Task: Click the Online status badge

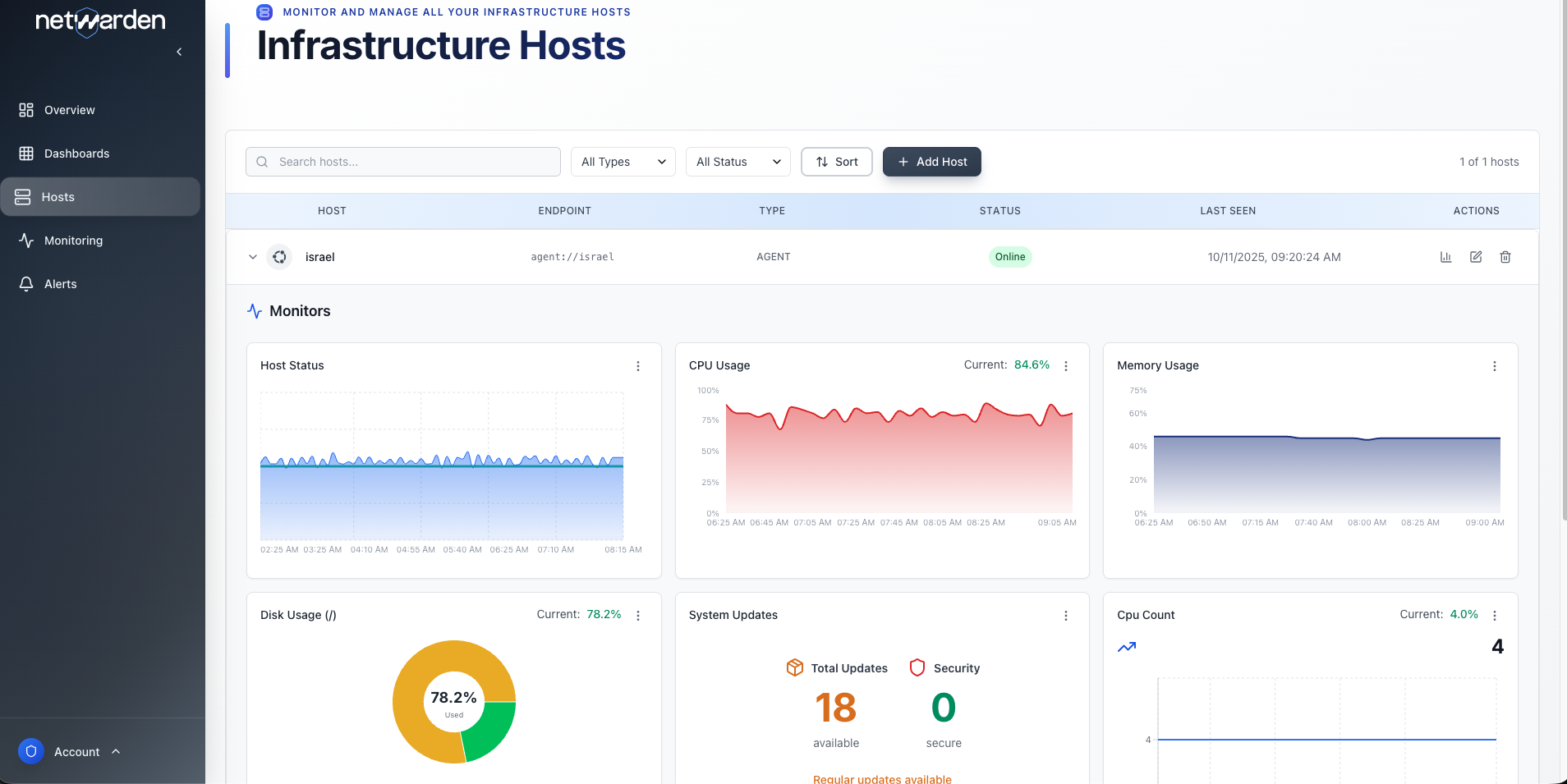Action: tap(1010, 257)
